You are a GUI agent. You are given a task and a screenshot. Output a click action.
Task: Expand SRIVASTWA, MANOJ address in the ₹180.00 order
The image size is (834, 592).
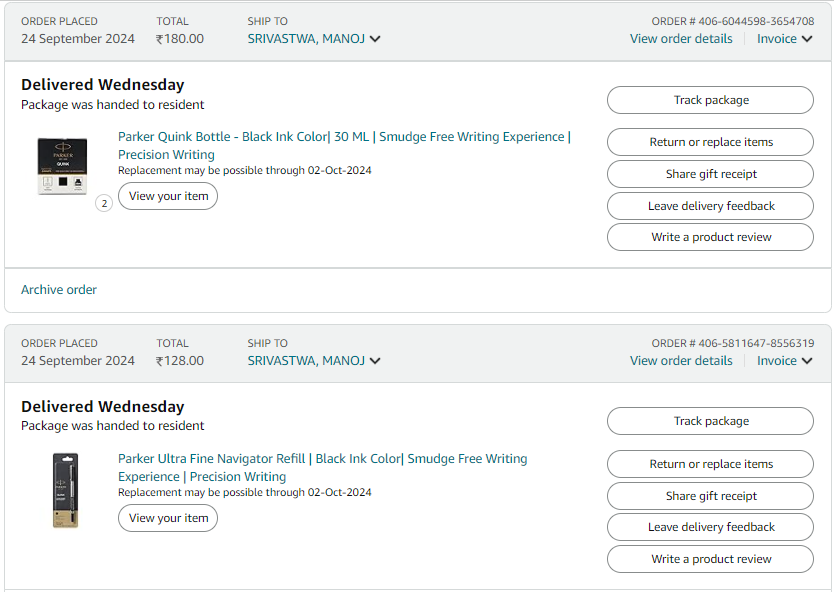tap(314, 39)
